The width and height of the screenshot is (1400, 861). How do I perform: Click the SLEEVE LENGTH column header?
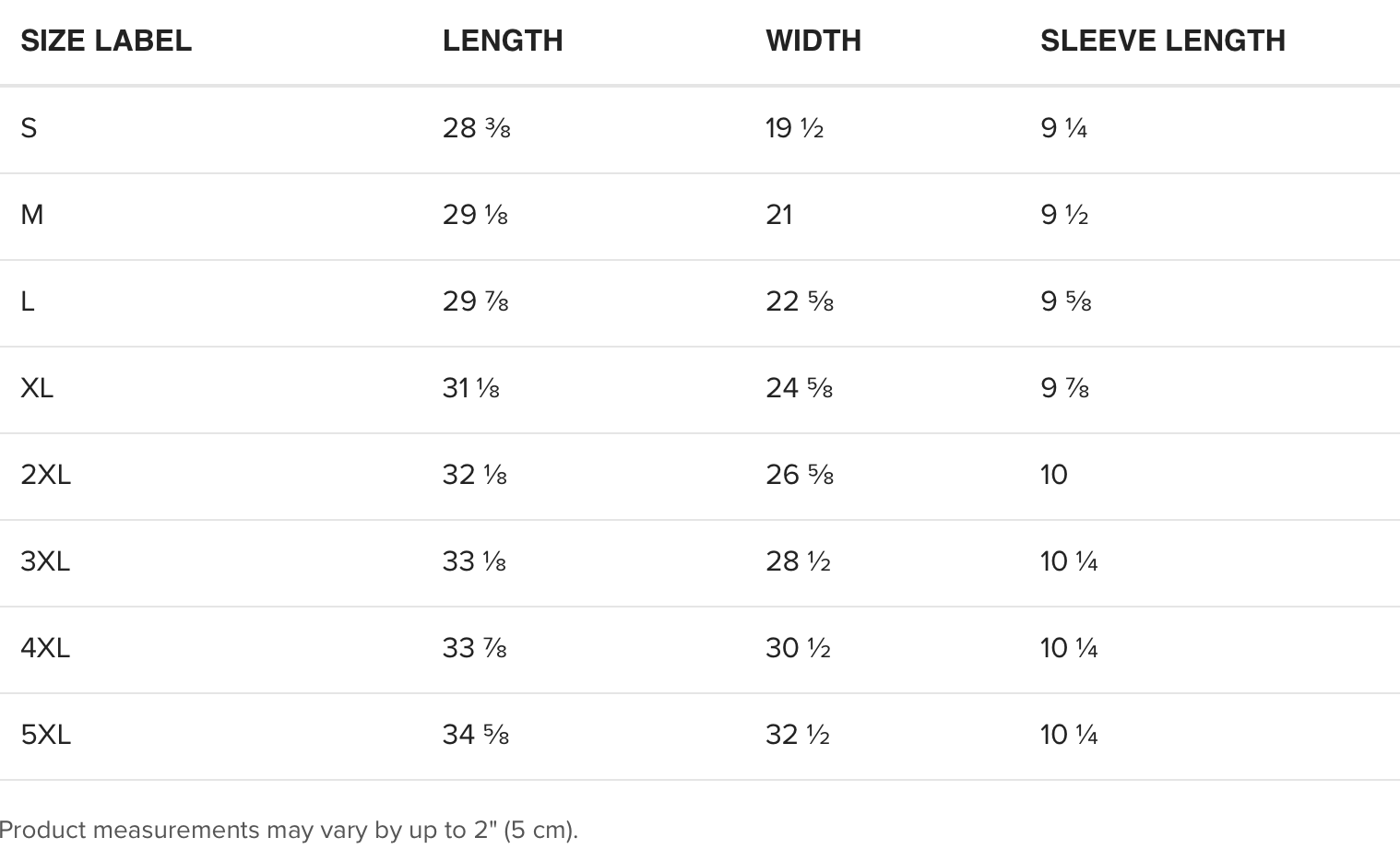[x=1163, y=41]
